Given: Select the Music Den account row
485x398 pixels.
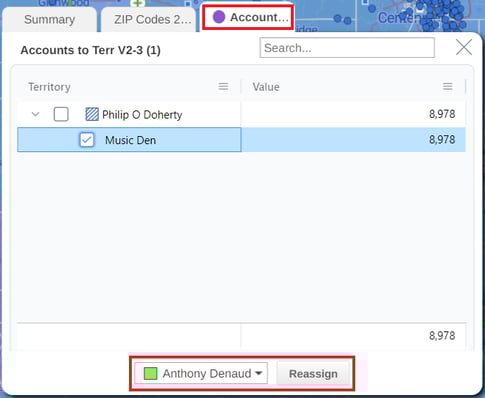Looking at the screenshot, I should coord(241,140).
